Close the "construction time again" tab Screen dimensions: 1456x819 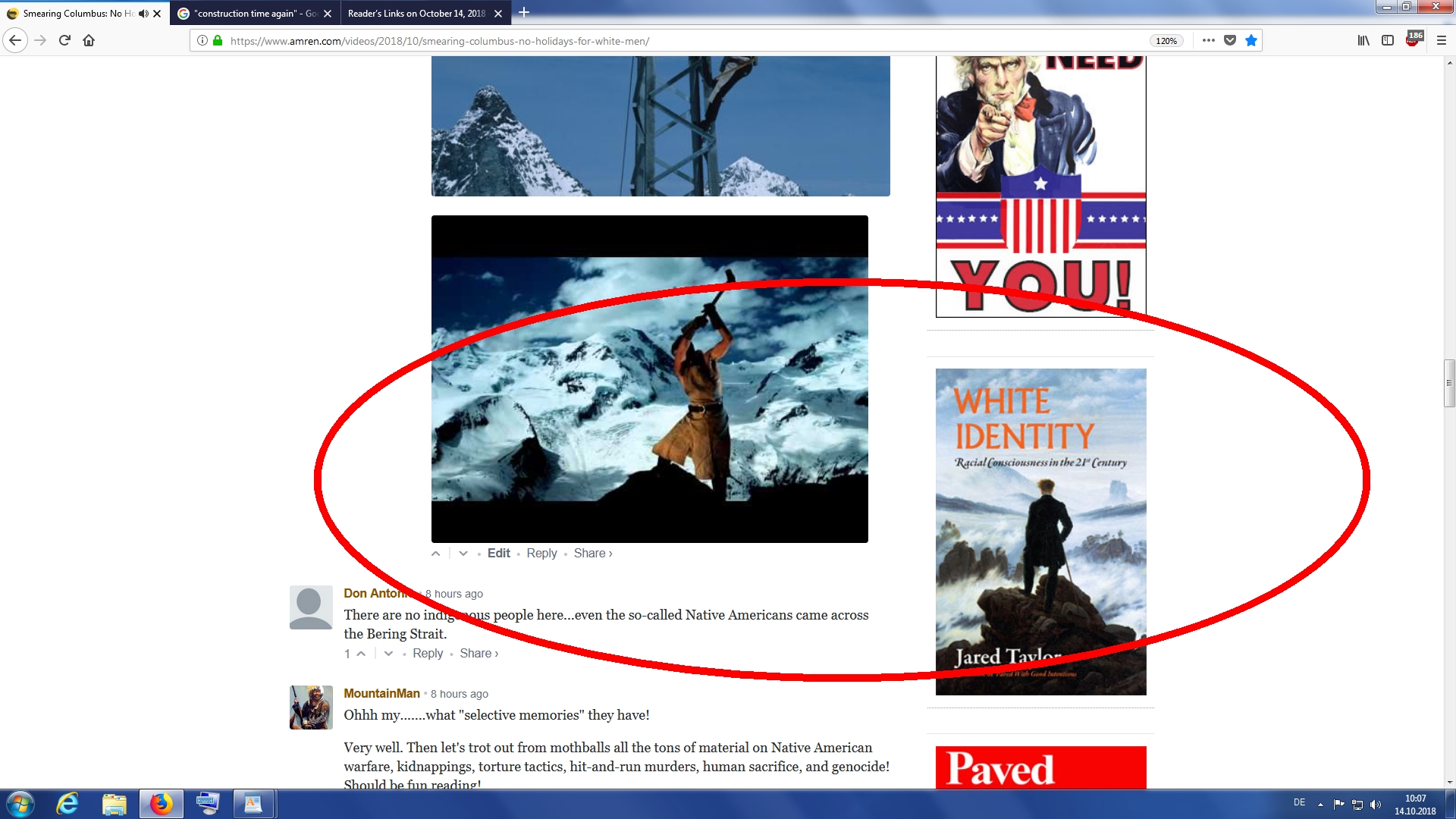[x=328, y=14]
